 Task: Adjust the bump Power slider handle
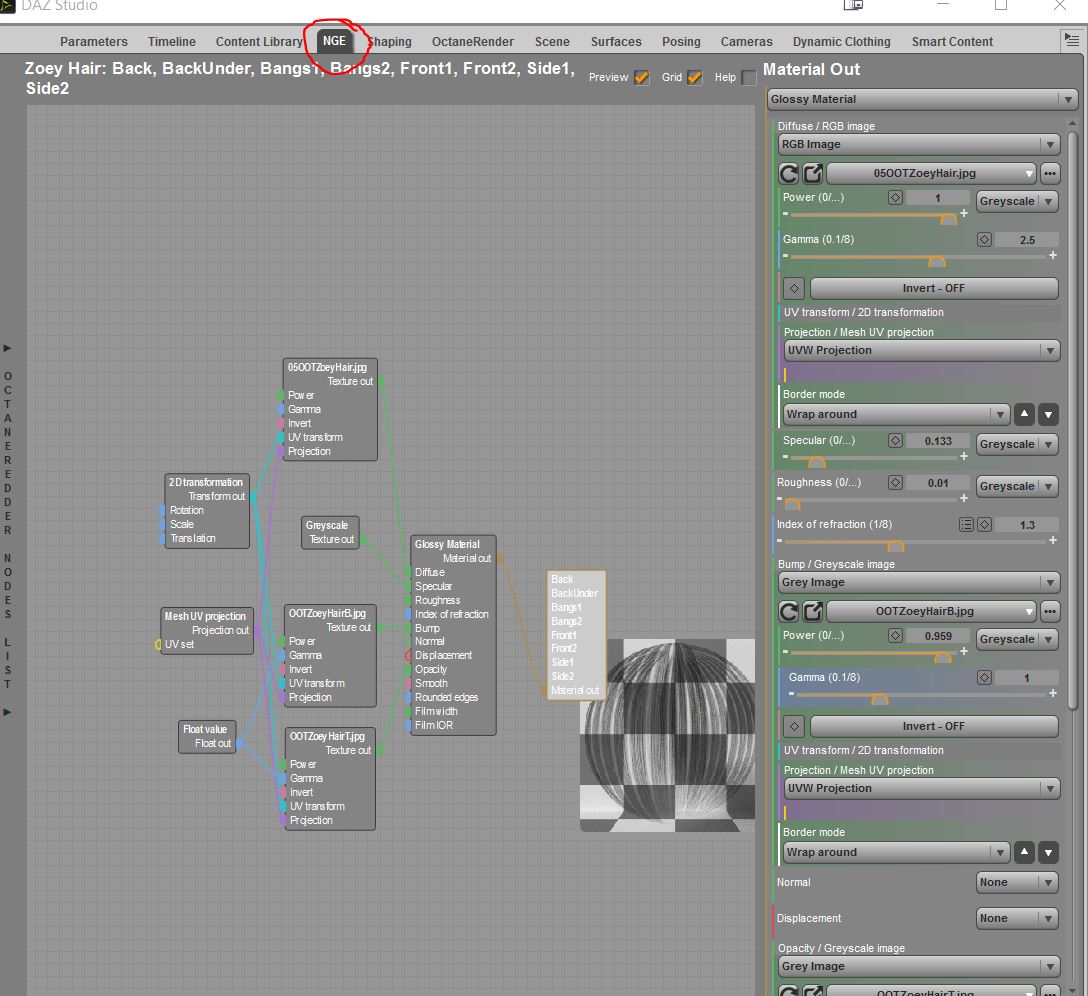point(942,657)
